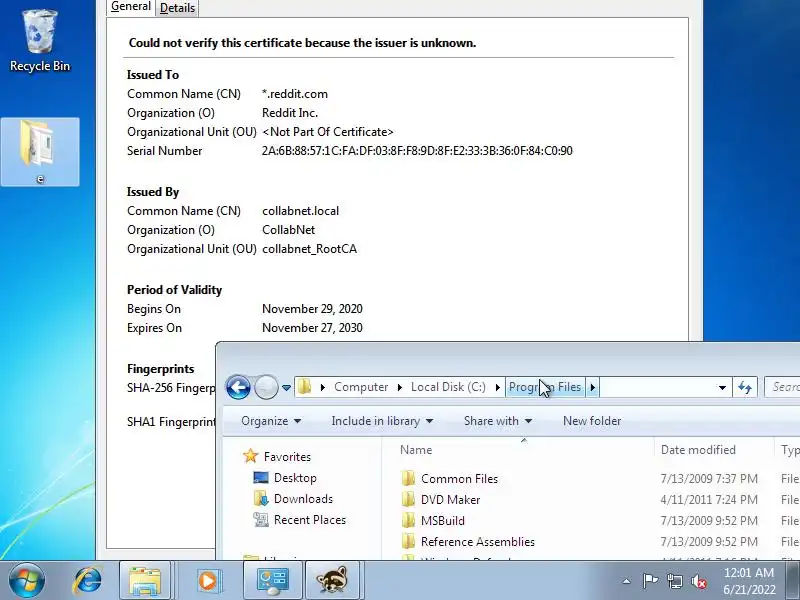Switch to certificate General tab

coord(131,7)
